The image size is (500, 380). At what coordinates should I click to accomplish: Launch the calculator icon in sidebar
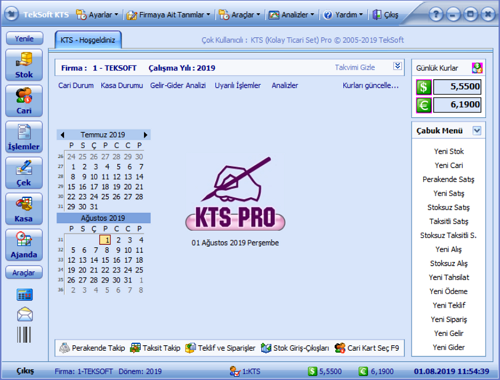tap(25, 295)
